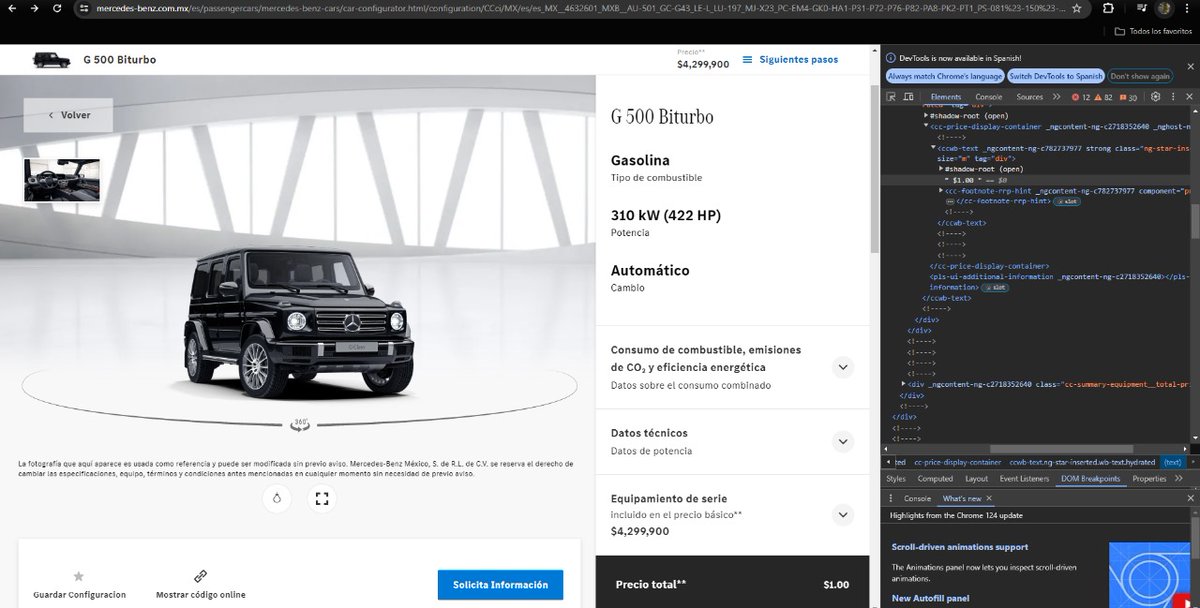Open the Chrome extensions puzzle icon
This screenshot has height=608, width=1200.
point(1106,8)
